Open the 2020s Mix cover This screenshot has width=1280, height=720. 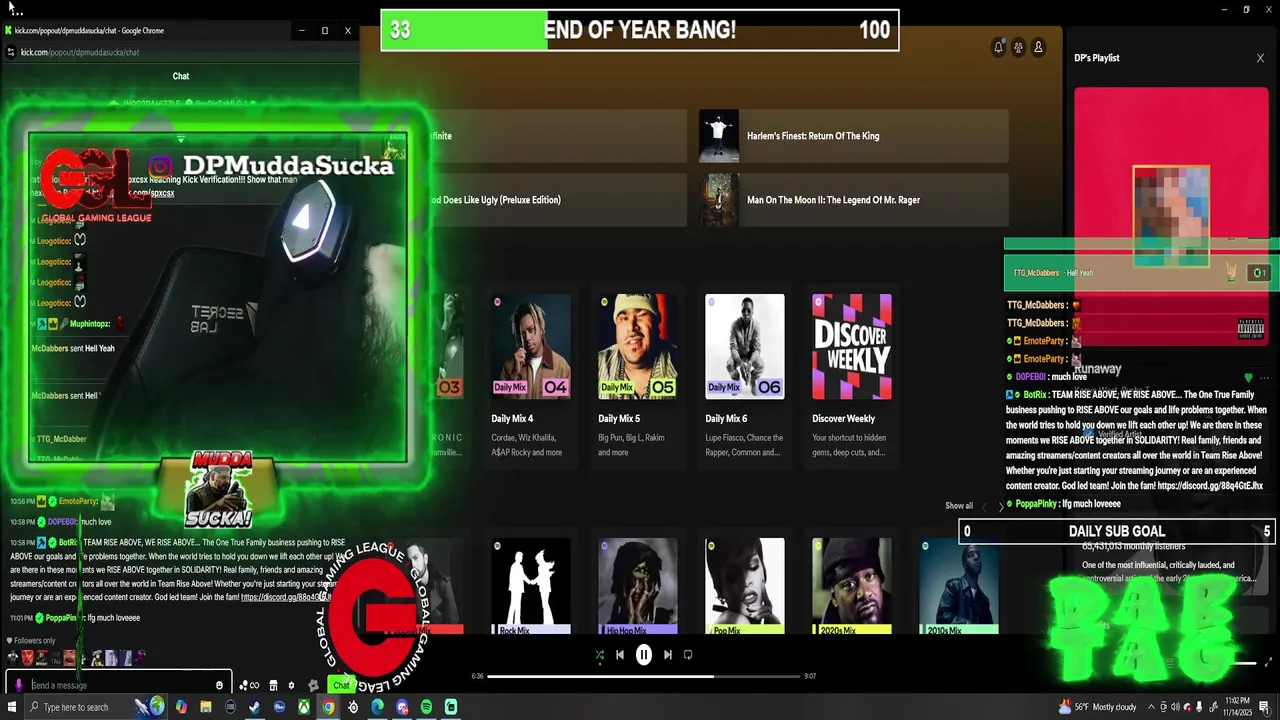click(x=852, y=586)
